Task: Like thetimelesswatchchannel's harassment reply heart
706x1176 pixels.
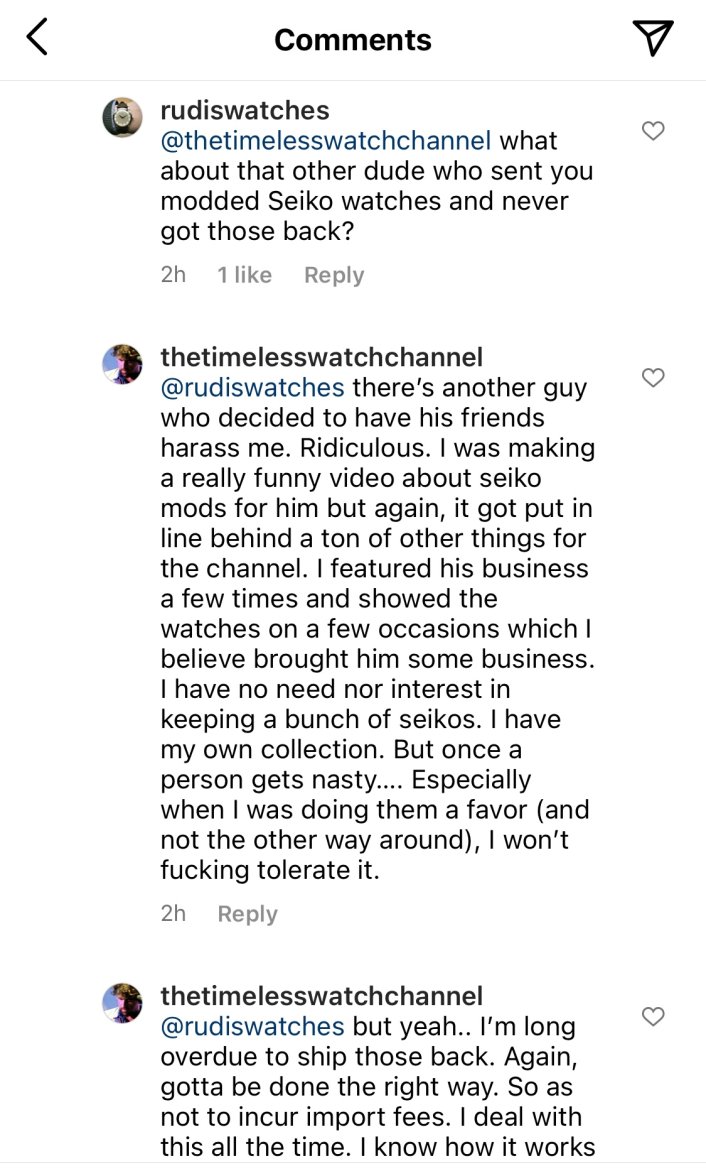Action: [x=653, y=378]
